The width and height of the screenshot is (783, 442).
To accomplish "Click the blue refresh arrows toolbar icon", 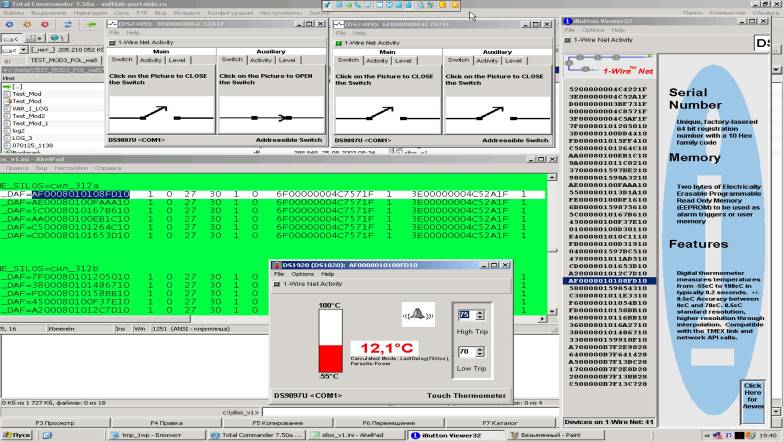I will click(x=67, y=24).
